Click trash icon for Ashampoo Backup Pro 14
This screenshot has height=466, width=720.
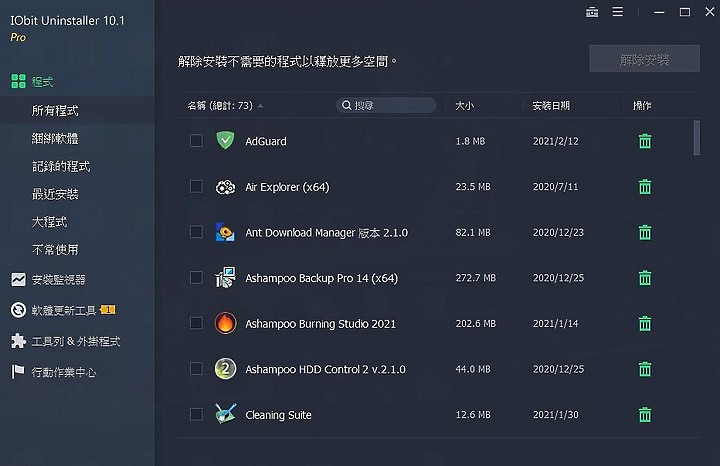[x=645, y=278]
